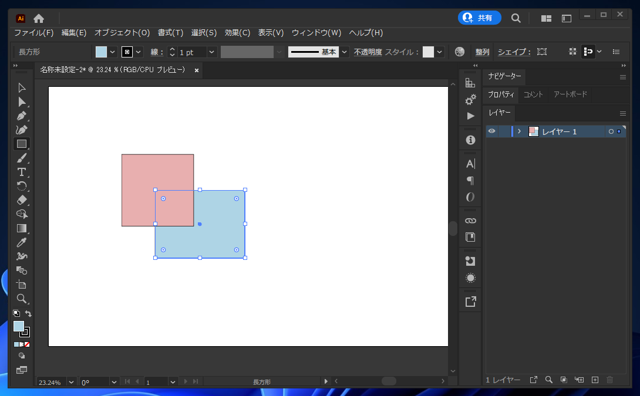
Task: Open brush definition 基本 dropdown
Action: click(x=344, y=52)
